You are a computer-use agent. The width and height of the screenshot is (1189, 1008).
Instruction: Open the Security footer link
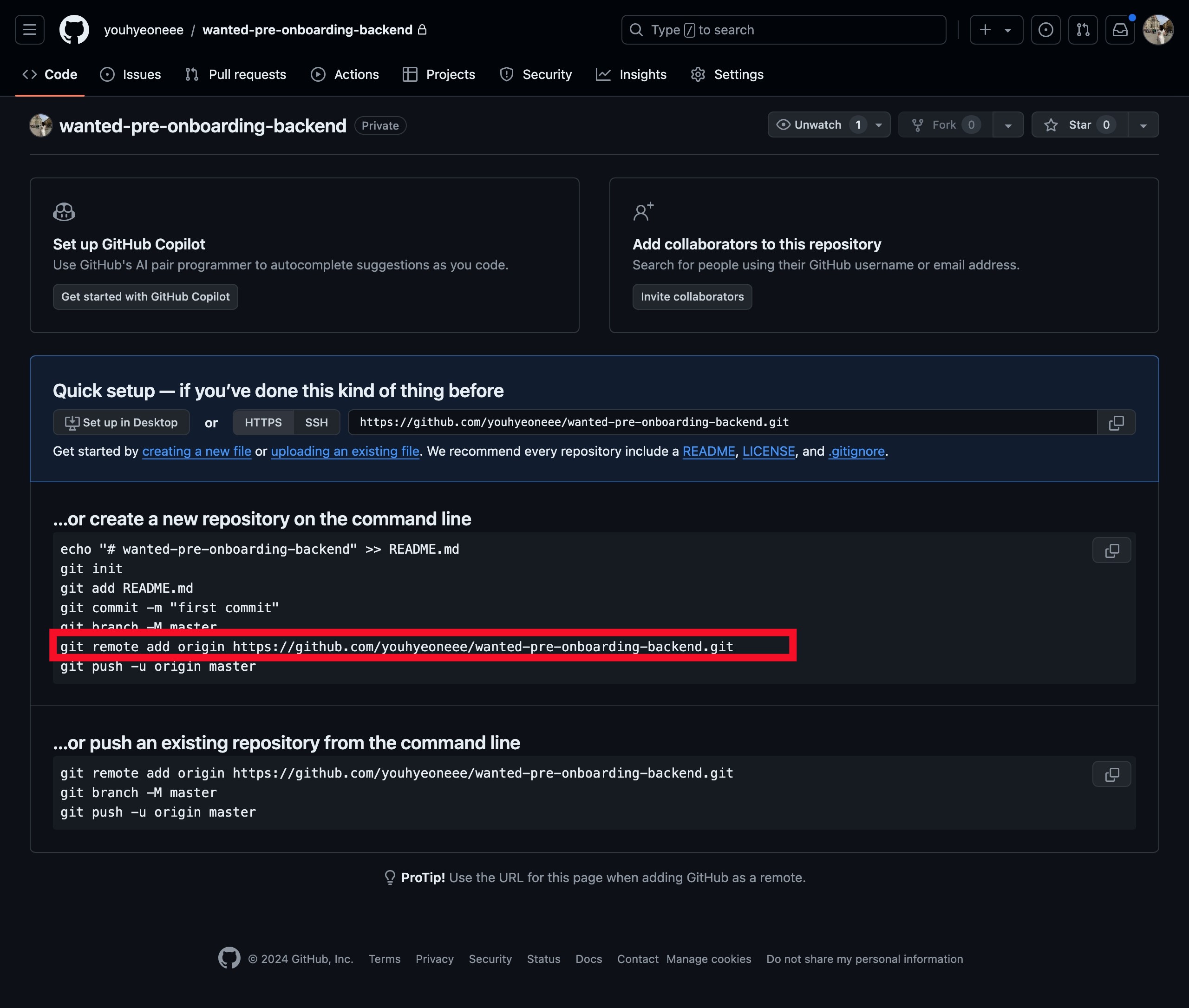pyautogui.click(x=490, y=959)
